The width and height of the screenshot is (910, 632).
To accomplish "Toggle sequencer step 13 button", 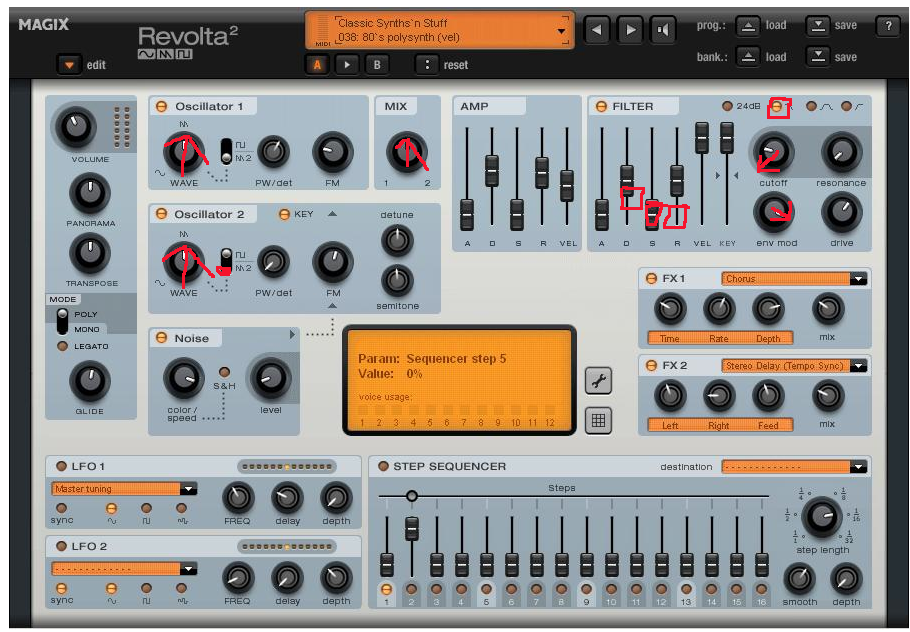I will point(686,590).
